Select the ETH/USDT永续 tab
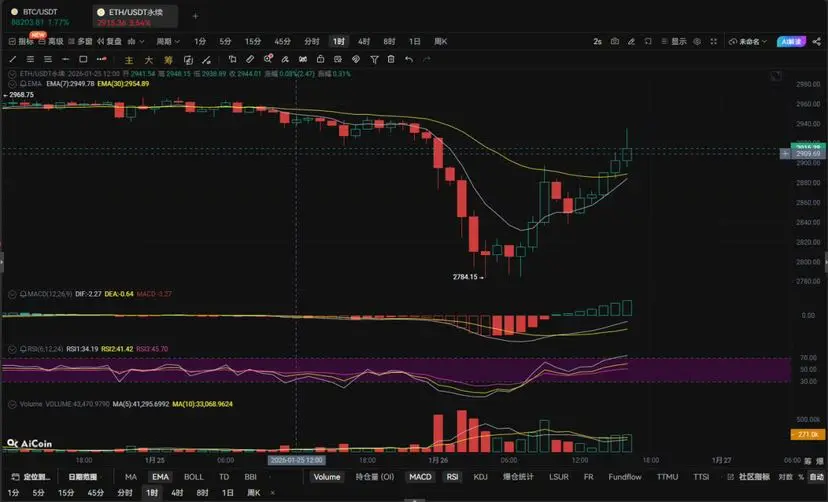Screen dimensions: 828x502 [x=135, y=16]
